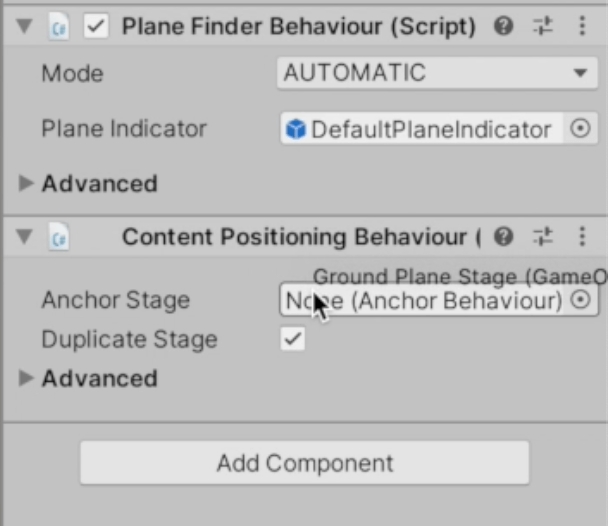The image size is (608, 526).
Task: Open help for Content Positioning Behaviour
Action: [x=504, y=237]
